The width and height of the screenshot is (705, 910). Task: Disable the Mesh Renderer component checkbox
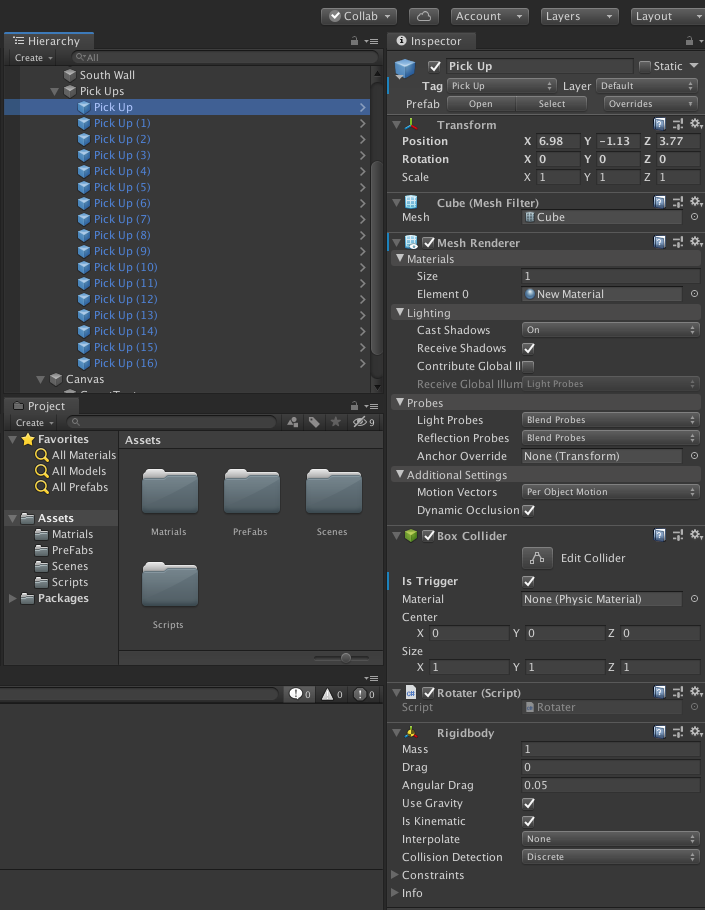428,243
